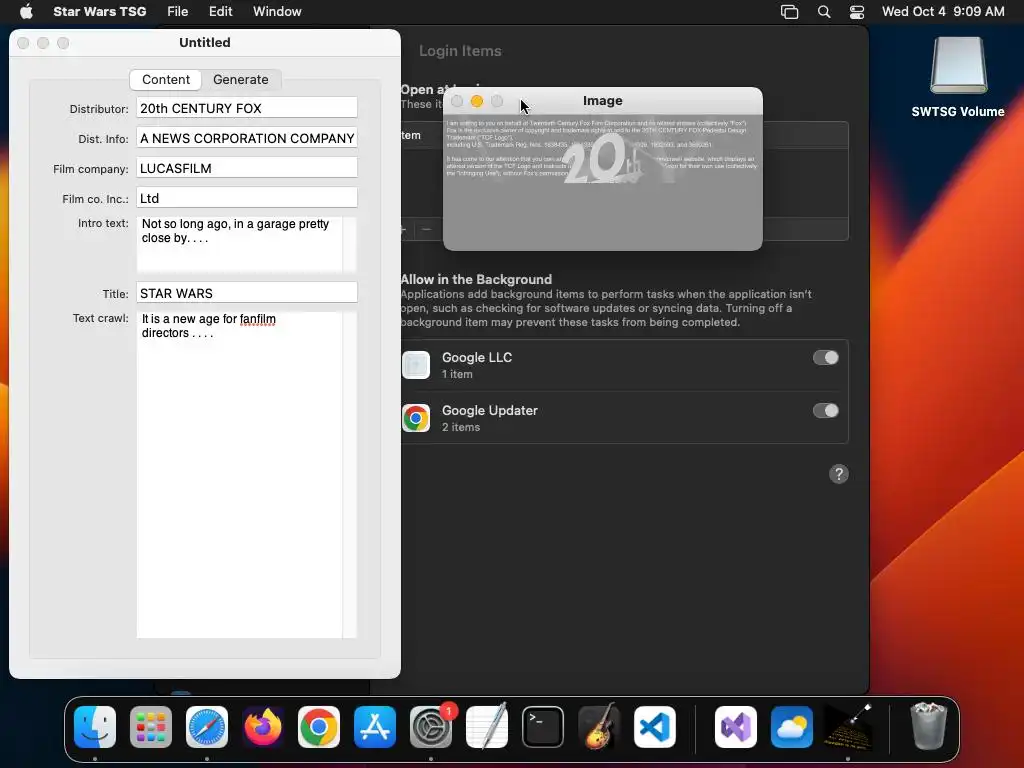Switch to the Generate tab
Image resolution: width=1024 pixels, height=768 pixels.
[240, 80]
